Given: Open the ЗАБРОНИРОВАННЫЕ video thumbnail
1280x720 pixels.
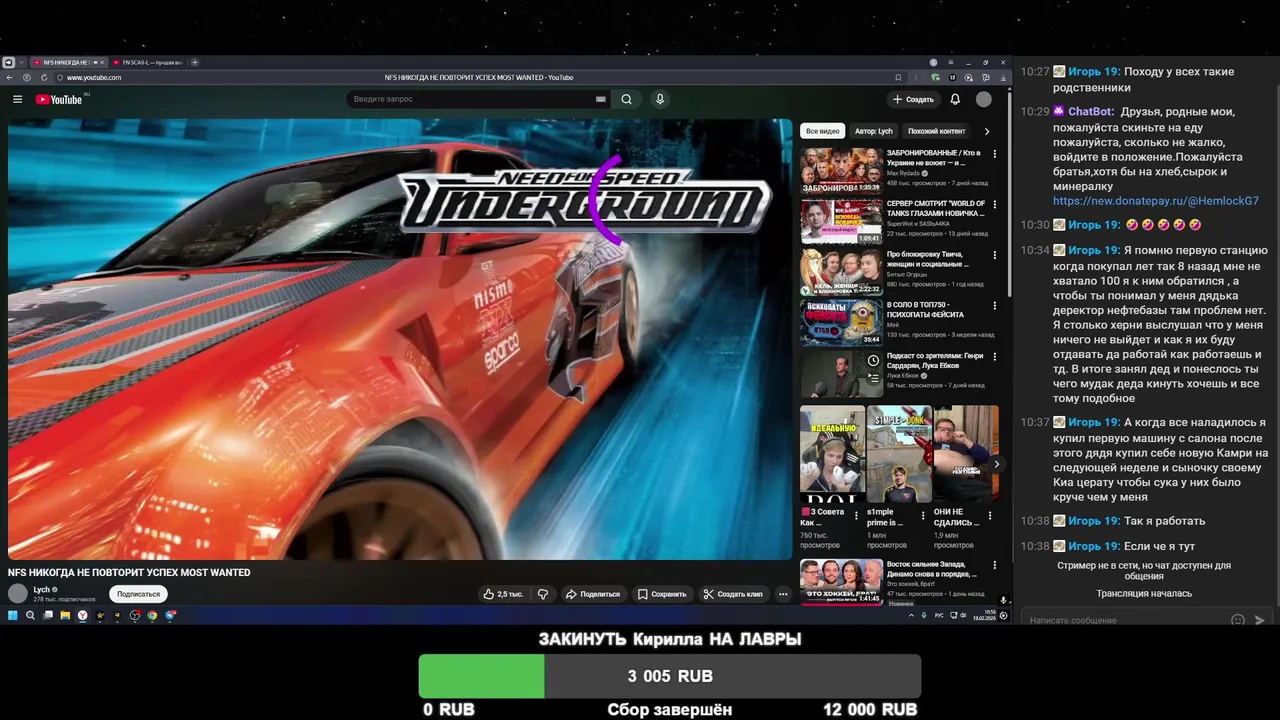Looking at the screenshot, I should point(841,170).
